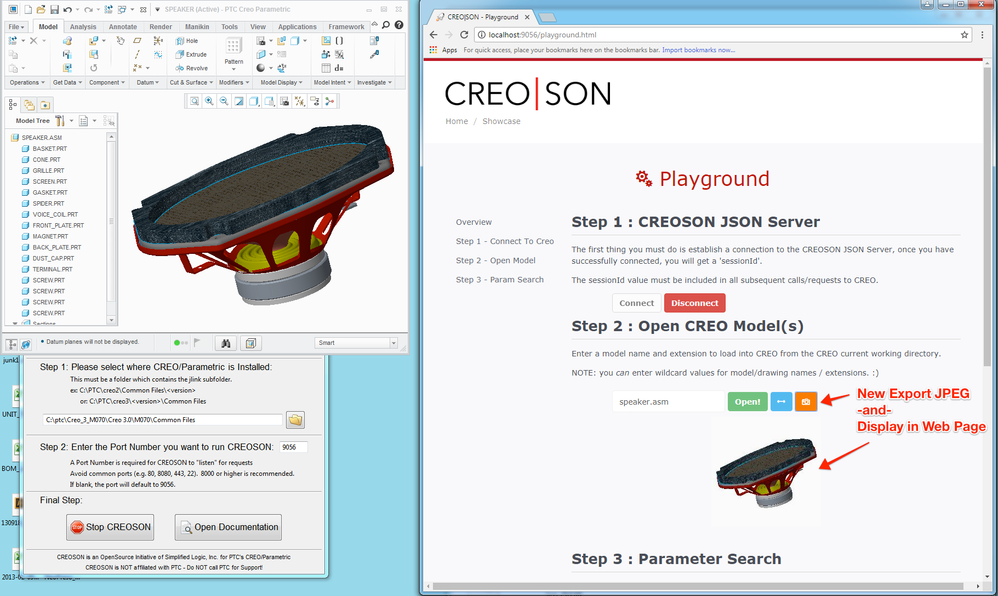Click the folder browse icon in CREOSON setup
Viewport: 998px width, 596px height.
tap(295, 420)
